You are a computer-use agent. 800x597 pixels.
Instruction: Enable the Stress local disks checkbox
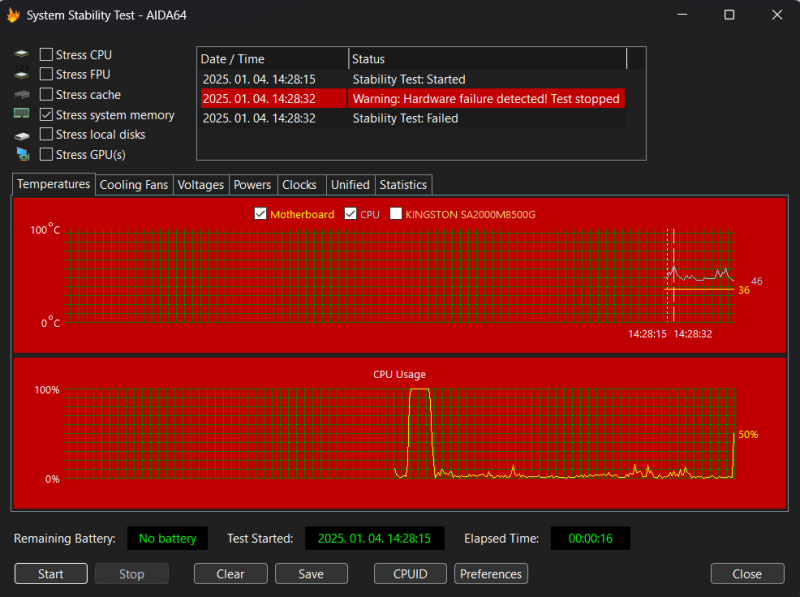(x=46, y=134)
